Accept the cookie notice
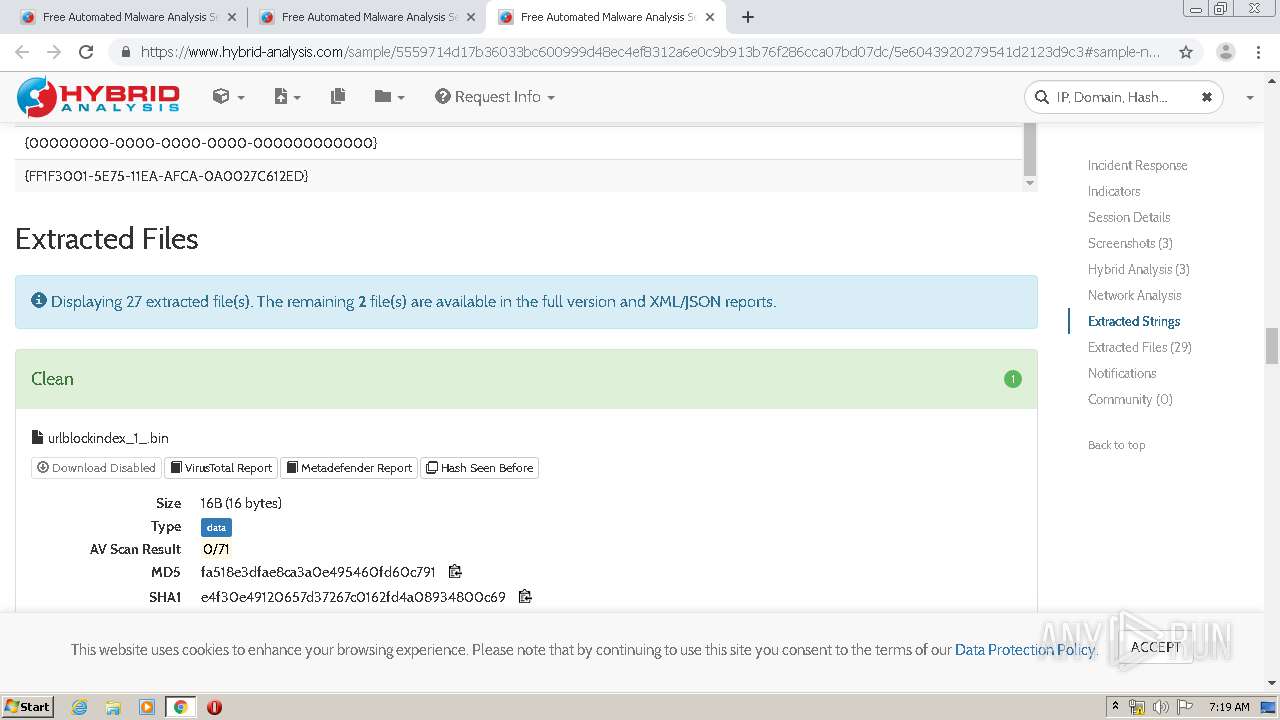The image size is (1280, 720). tap(1155, 647)
